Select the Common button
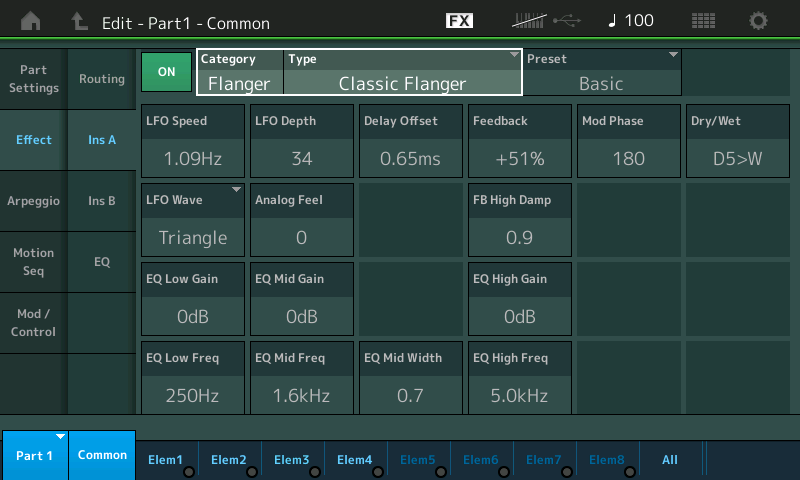 (x=102, y=455)
